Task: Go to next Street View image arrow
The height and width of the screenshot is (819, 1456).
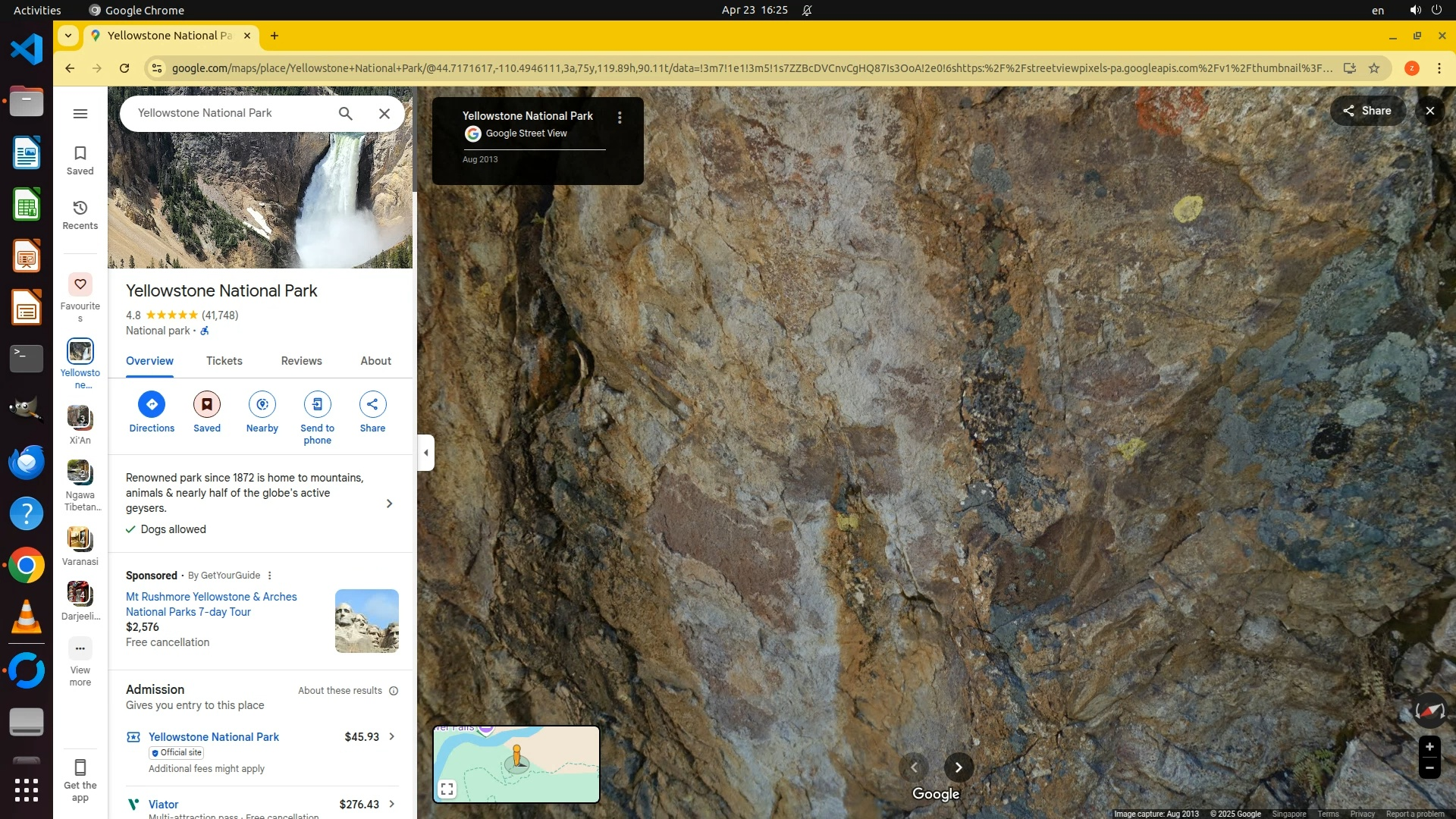Action: (959, 767)
